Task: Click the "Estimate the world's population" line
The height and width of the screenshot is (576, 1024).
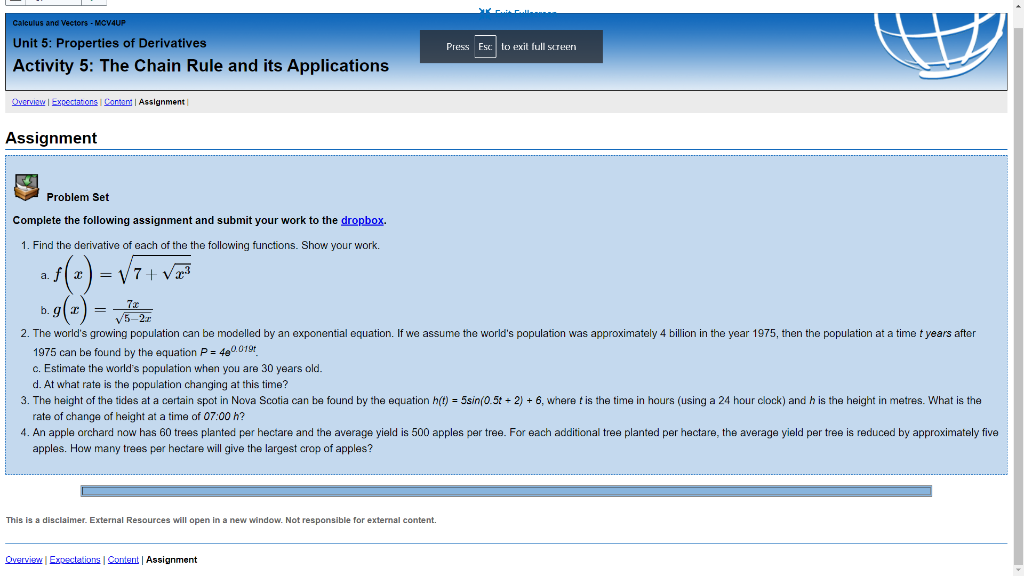Action: tap(183, 368)
